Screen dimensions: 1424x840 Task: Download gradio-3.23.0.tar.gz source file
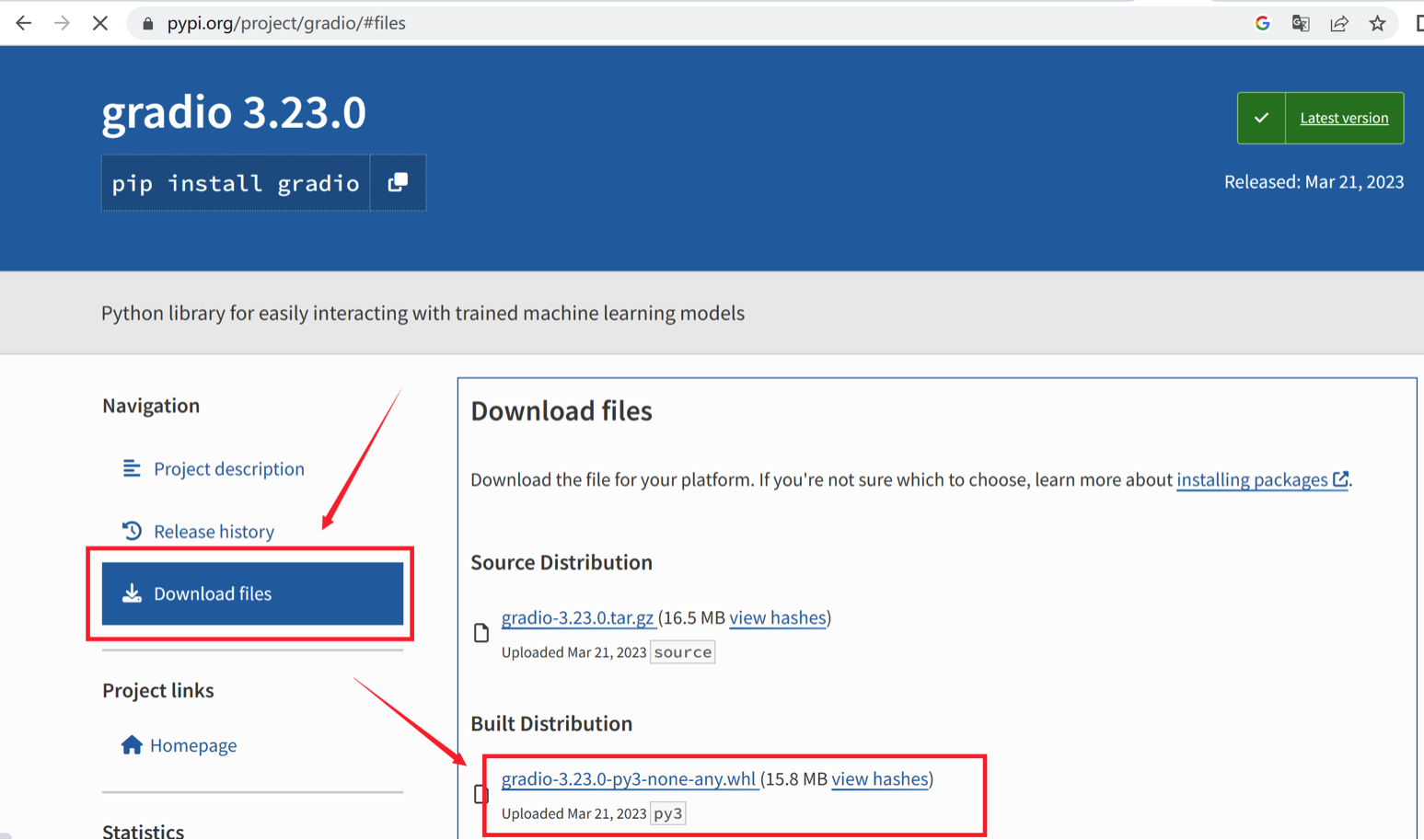(578, 617)
